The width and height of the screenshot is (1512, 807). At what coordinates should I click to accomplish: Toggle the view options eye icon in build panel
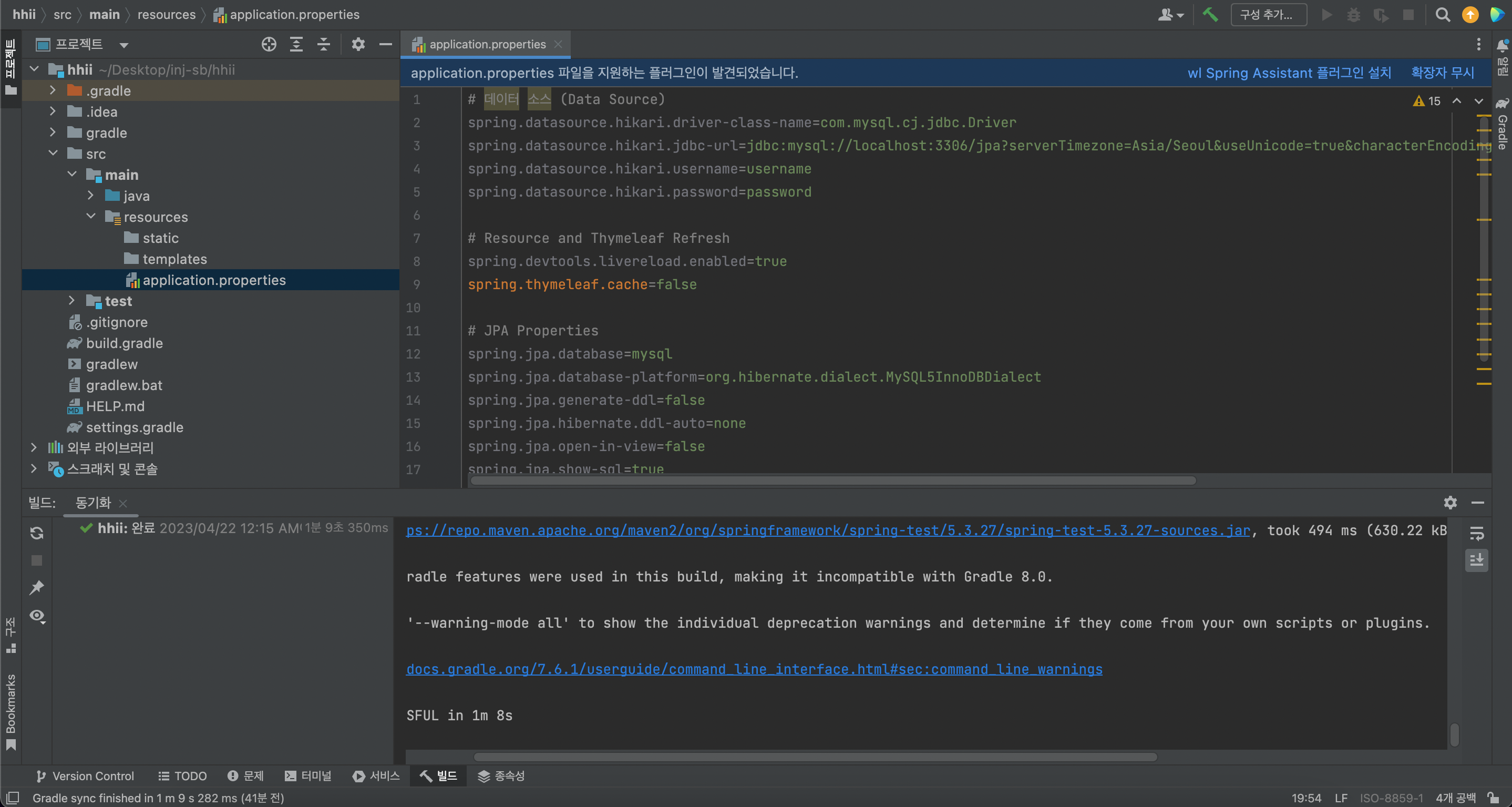click(37, 616)
